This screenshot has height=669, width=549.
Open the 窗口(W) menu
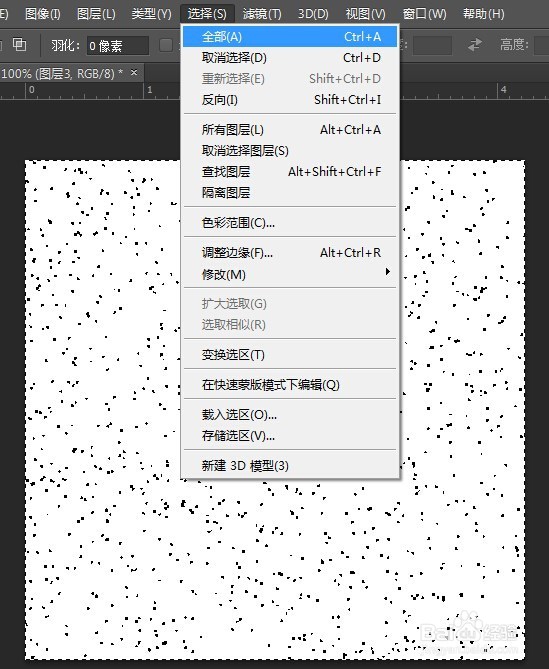click(424, 14)
